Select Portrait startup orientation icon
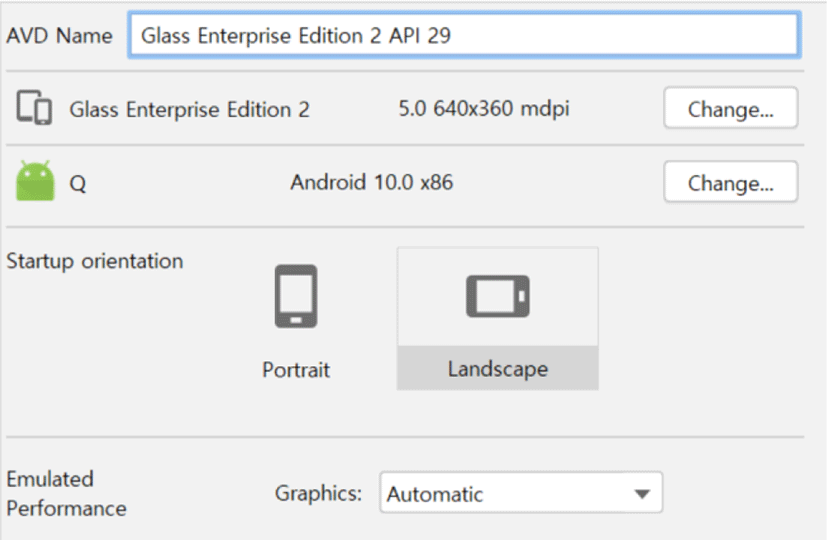The image size is (827, 540). pos(296,296)
